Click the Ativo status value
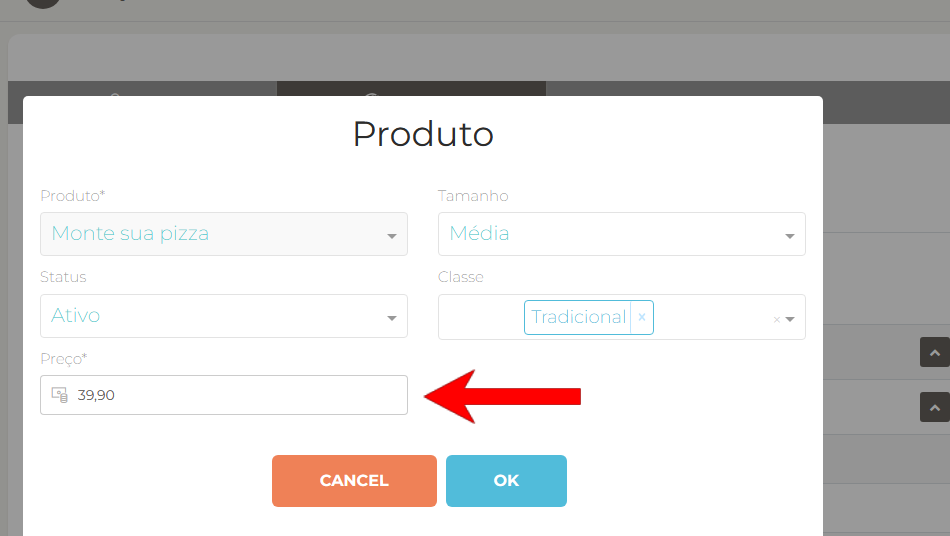This screenshot has height=536, width=950. click(x=75, y=315)
